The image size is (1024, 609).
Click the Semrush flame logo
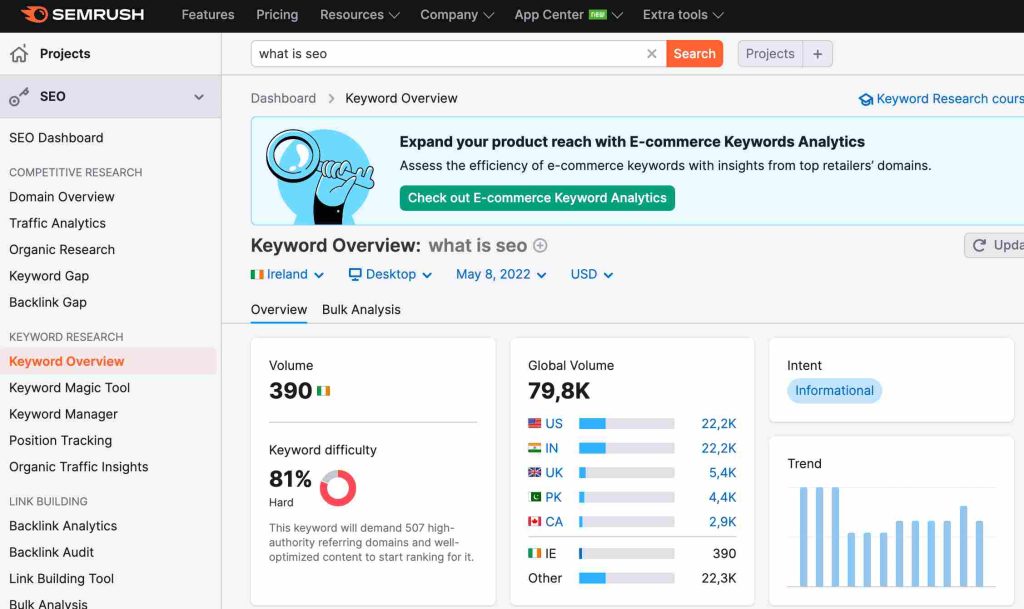34,14
